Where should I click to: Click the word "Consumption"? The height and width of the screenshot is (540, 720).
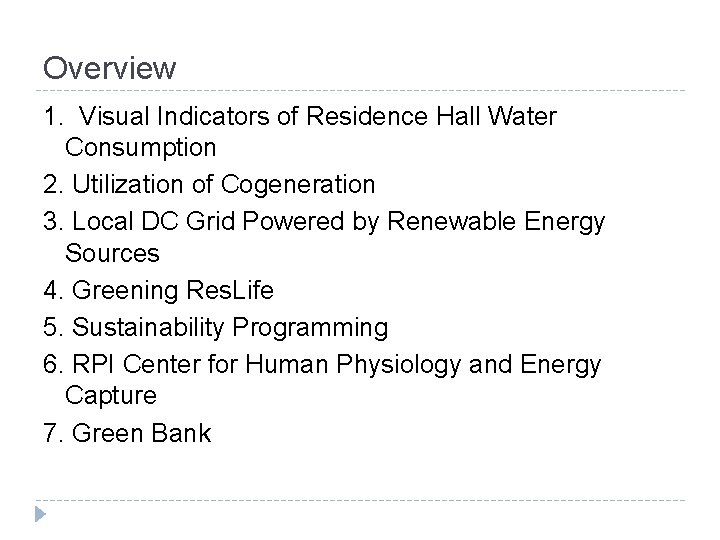click(x=141, y=148)
